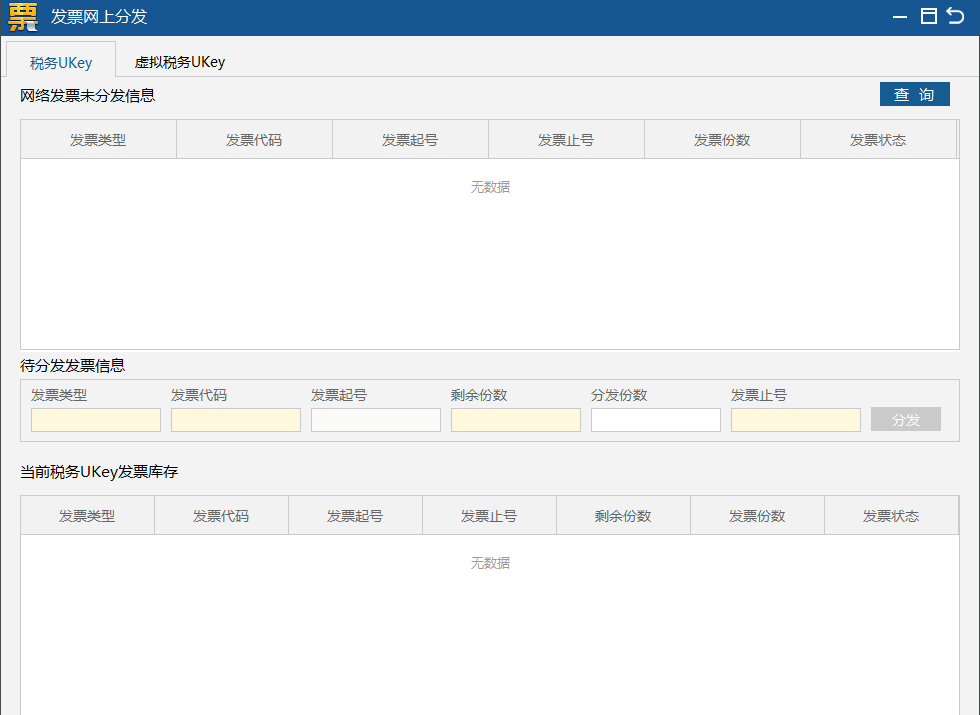Open the 虚拟税务UKey tab
The width and height of the screenshot is (980, 715).
tap(180, 62)
